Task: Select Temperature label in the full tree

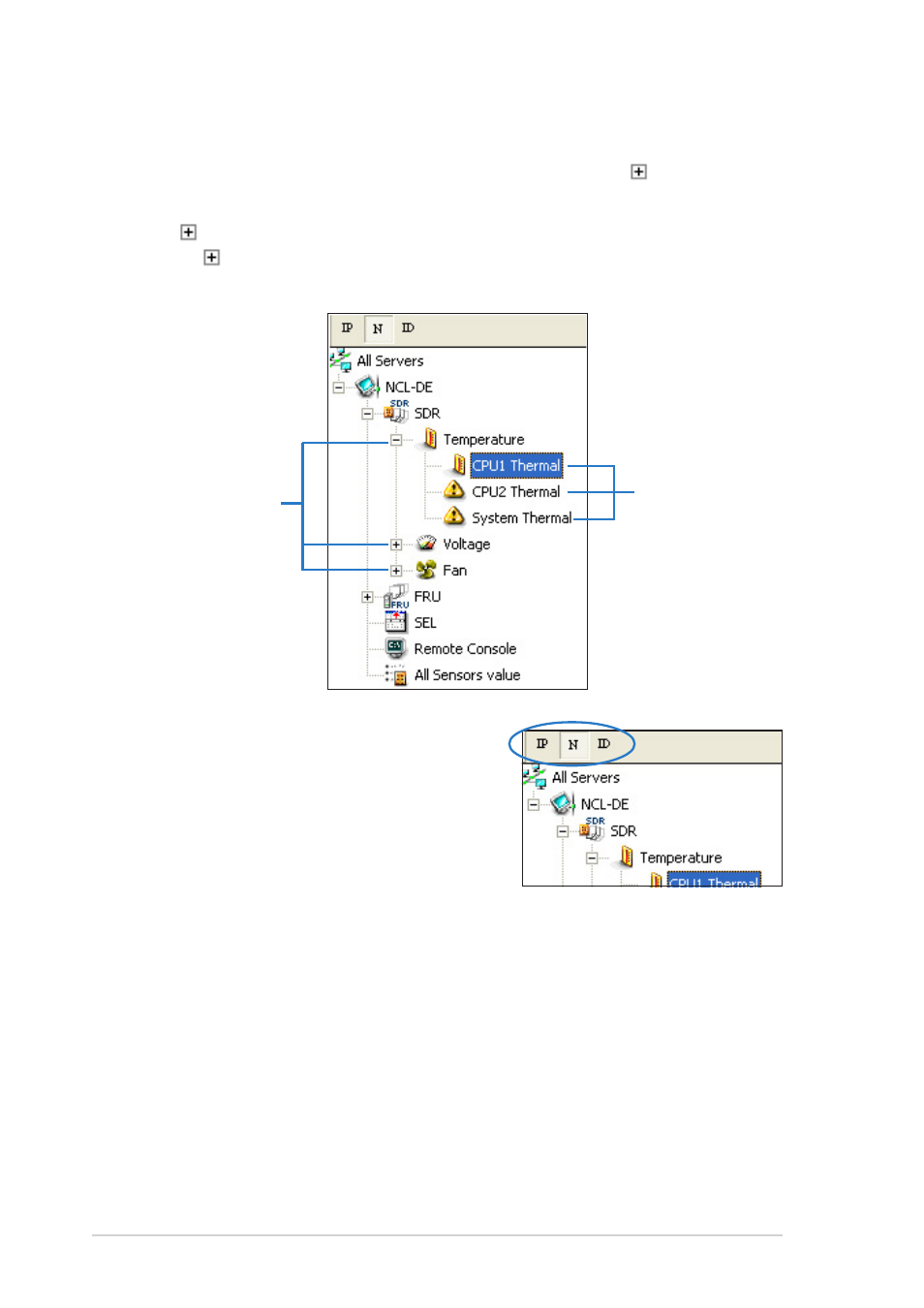Action: (483, 439)
